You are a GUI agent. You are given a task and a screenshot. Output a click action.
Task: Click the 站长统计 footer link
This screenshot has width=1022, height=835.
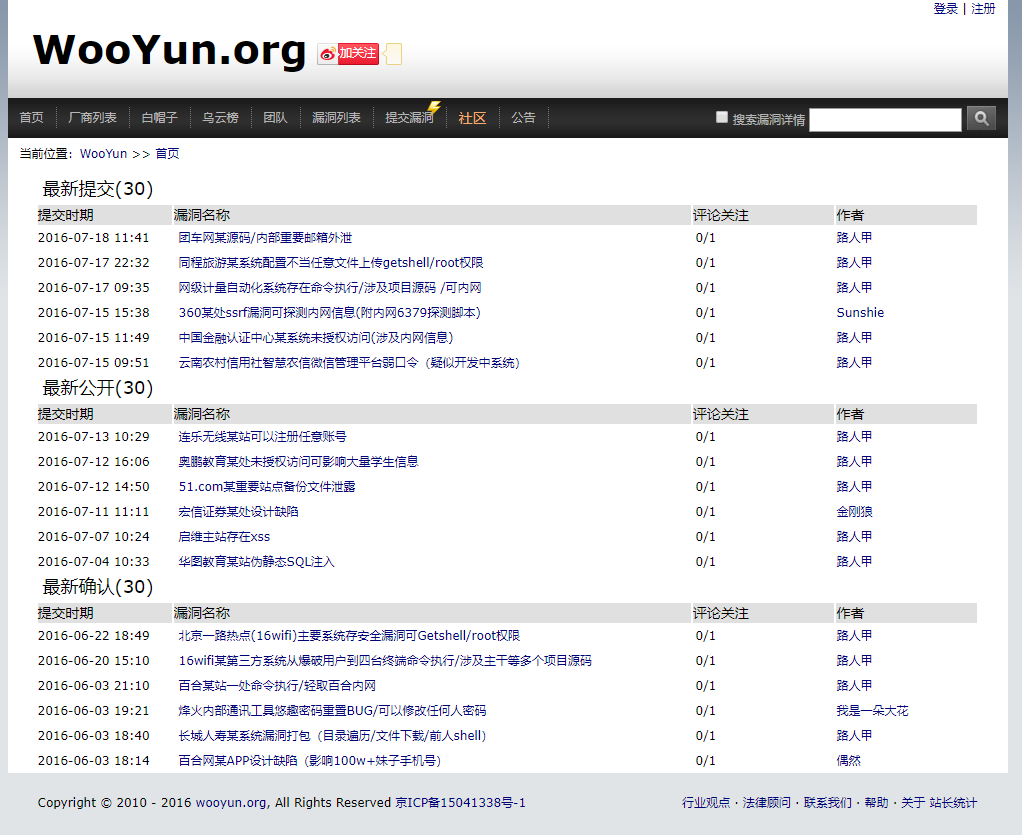(x=953, y=802)
